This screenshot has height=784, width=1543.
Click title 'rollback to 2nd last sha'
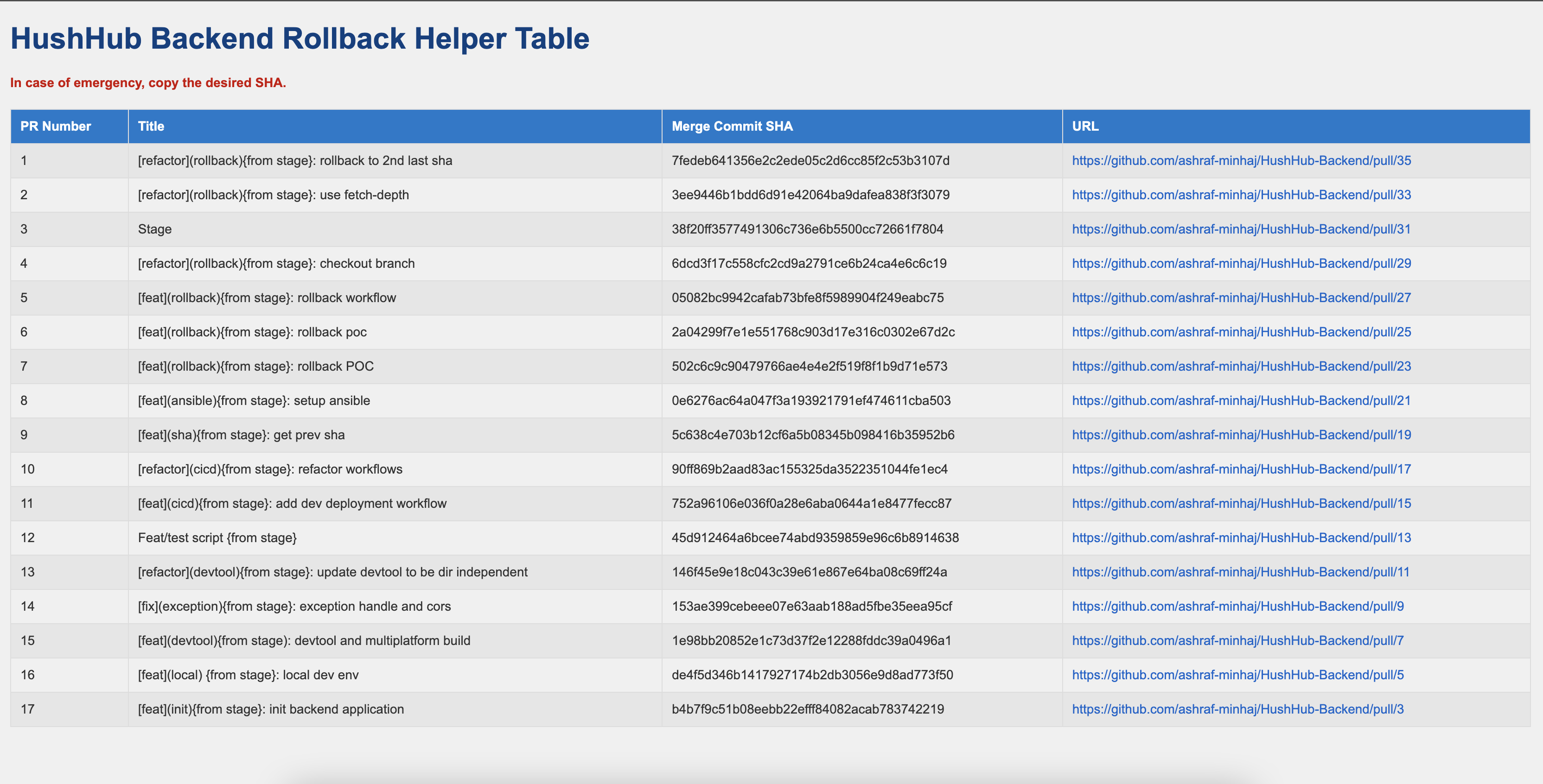[295, 160]
